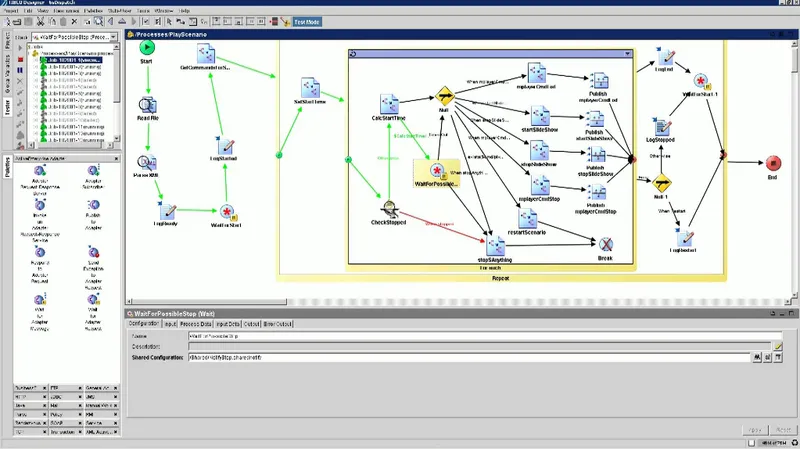Select the stopSlideShow activity

click(x=539, y=151)
